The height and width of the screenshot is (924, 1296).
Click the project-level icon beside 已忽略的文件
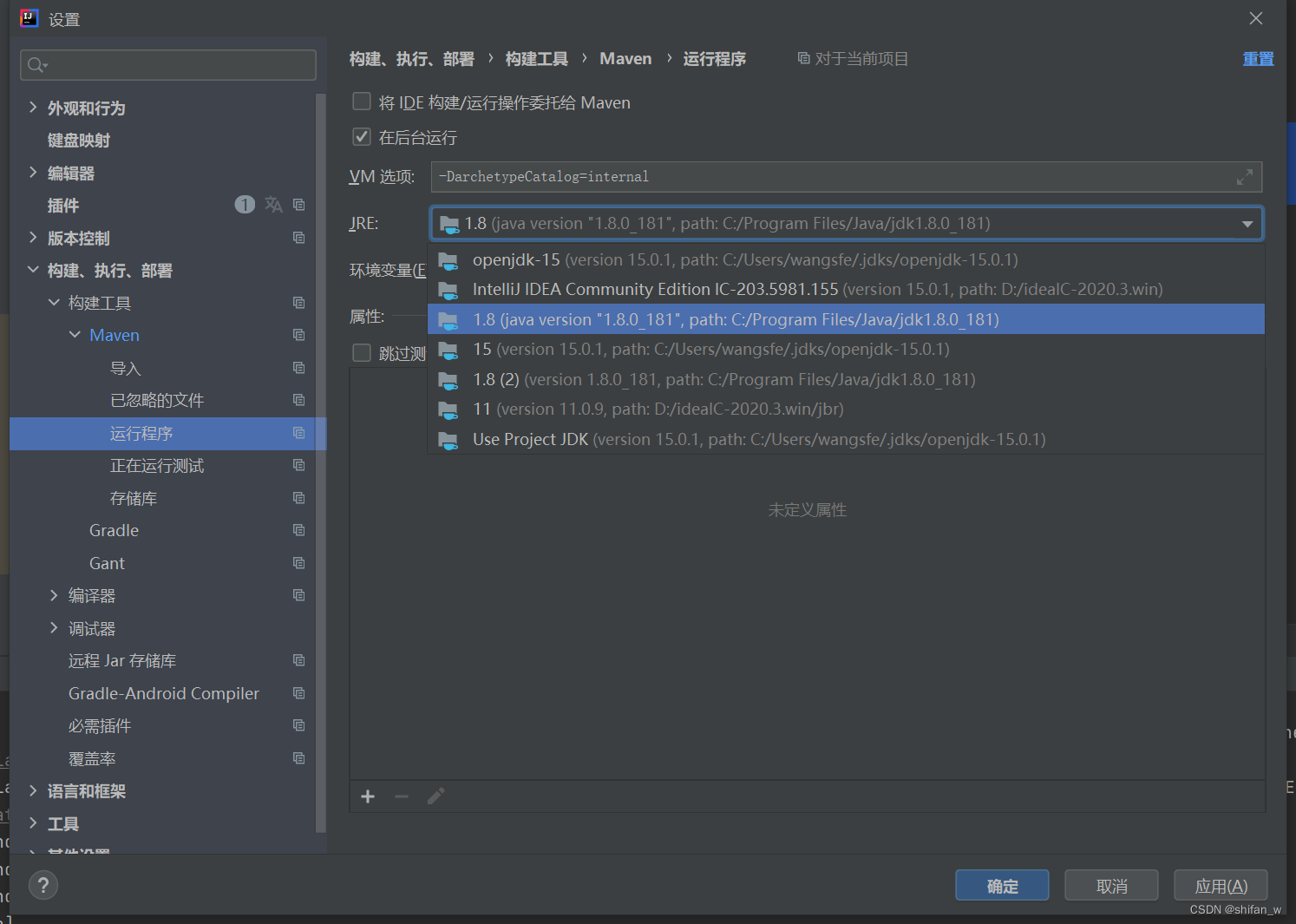pos(299,400)
